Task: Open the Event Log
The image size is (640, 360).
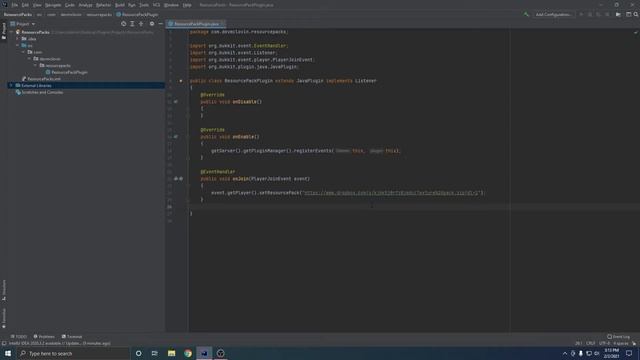Action: point(618,337)
